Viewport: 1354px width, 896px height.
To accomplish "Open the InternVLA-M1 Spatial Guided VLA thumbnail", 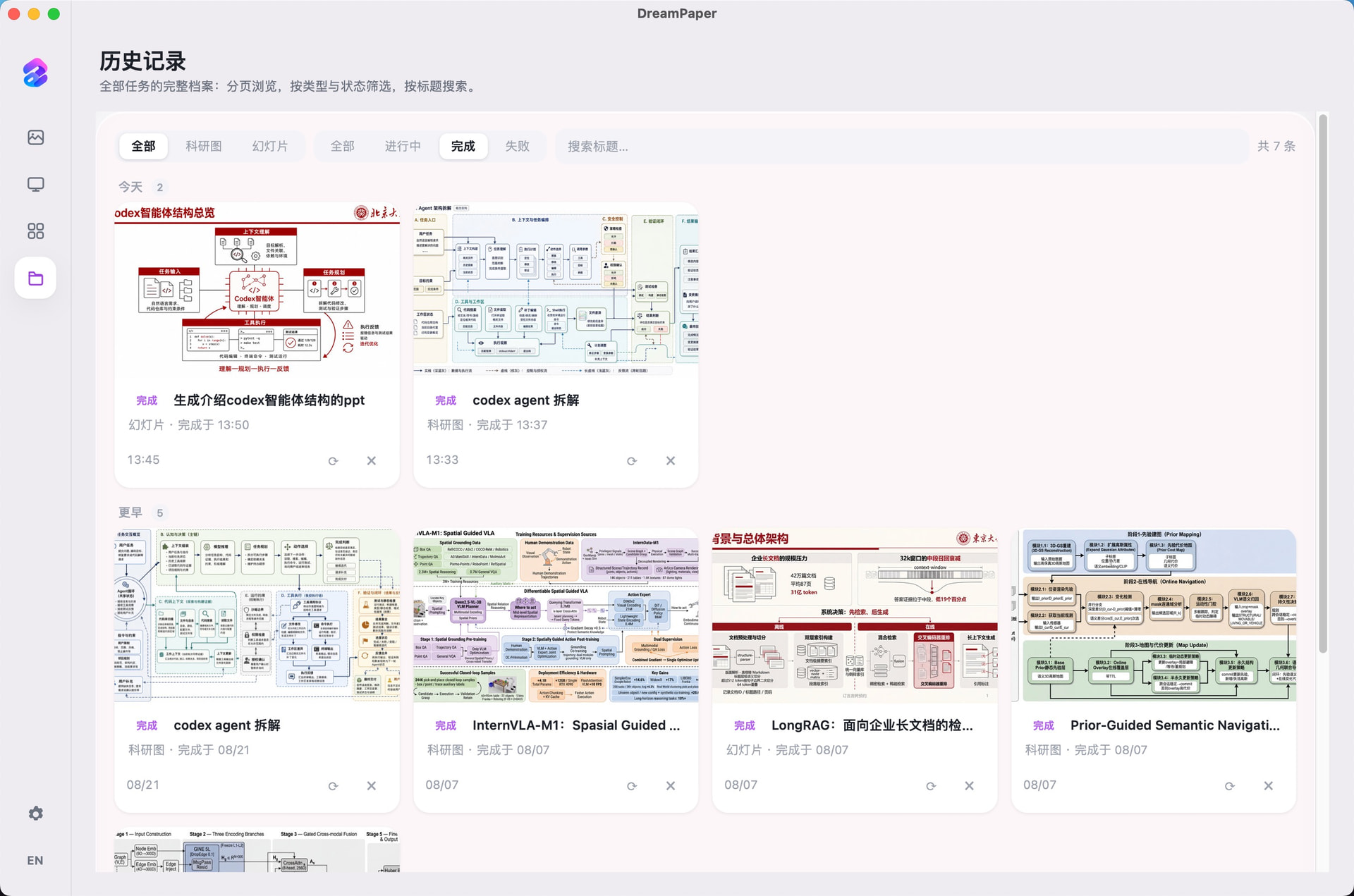I will coord(556,615).
